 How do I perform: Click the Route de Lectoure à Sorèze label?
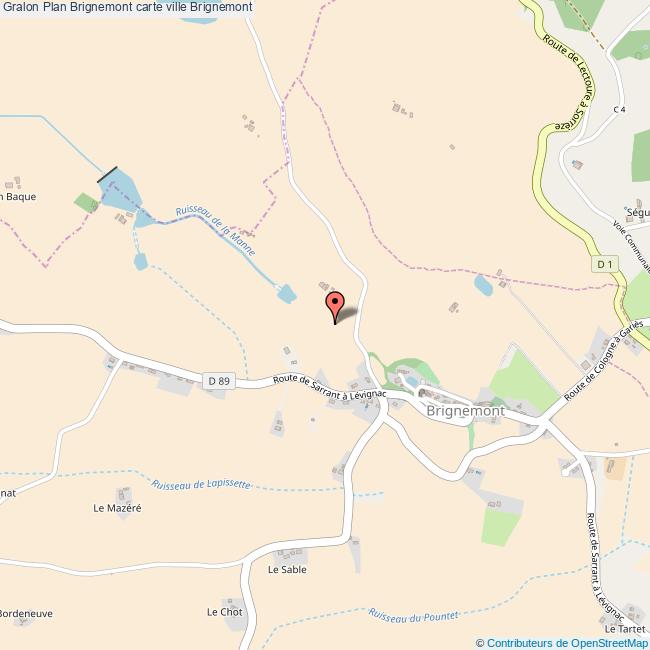click(x=572, y=83)
